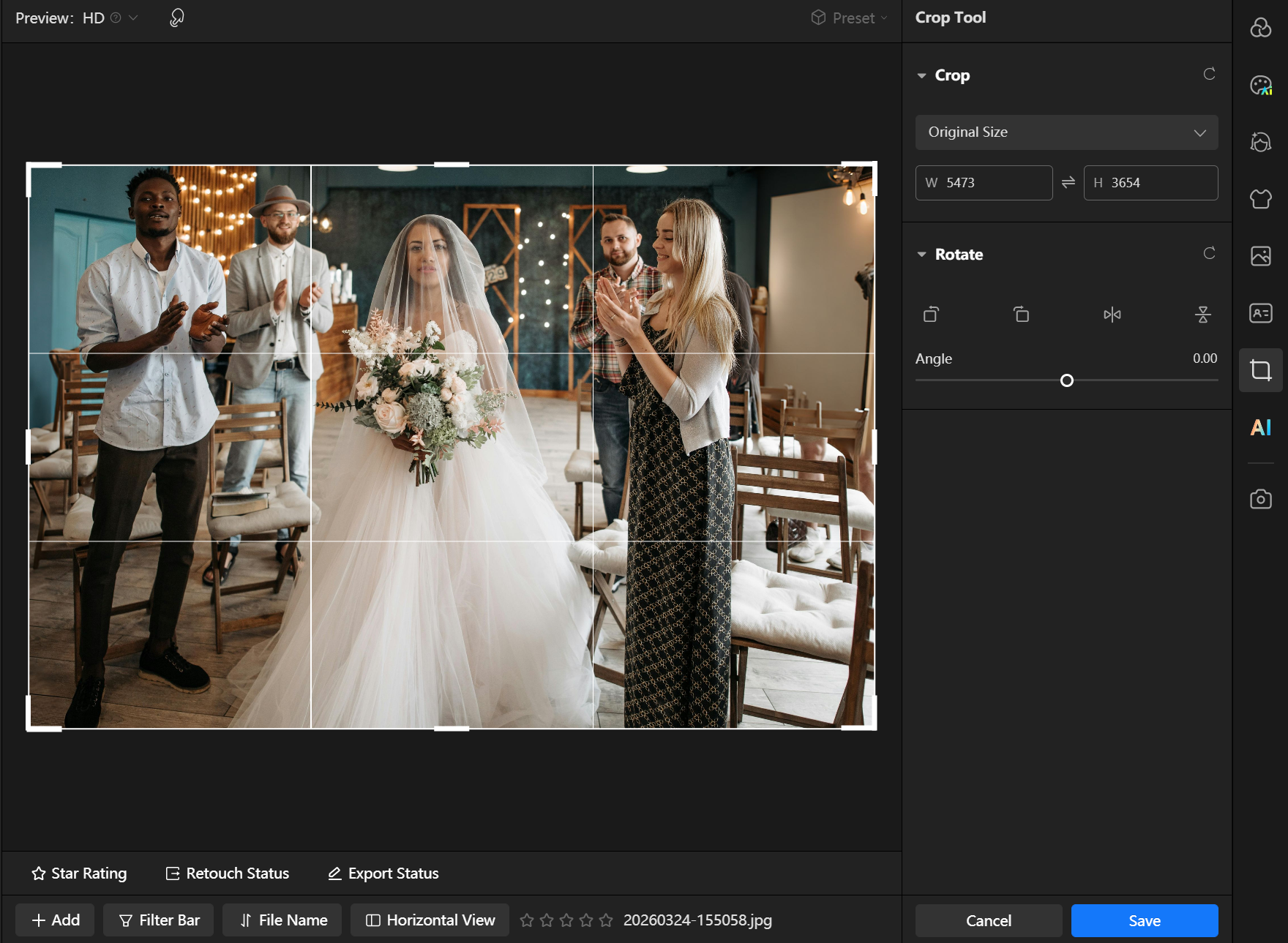1288x943 pixels.
Task: Cancel the crop operation
Action: [988, 920]
